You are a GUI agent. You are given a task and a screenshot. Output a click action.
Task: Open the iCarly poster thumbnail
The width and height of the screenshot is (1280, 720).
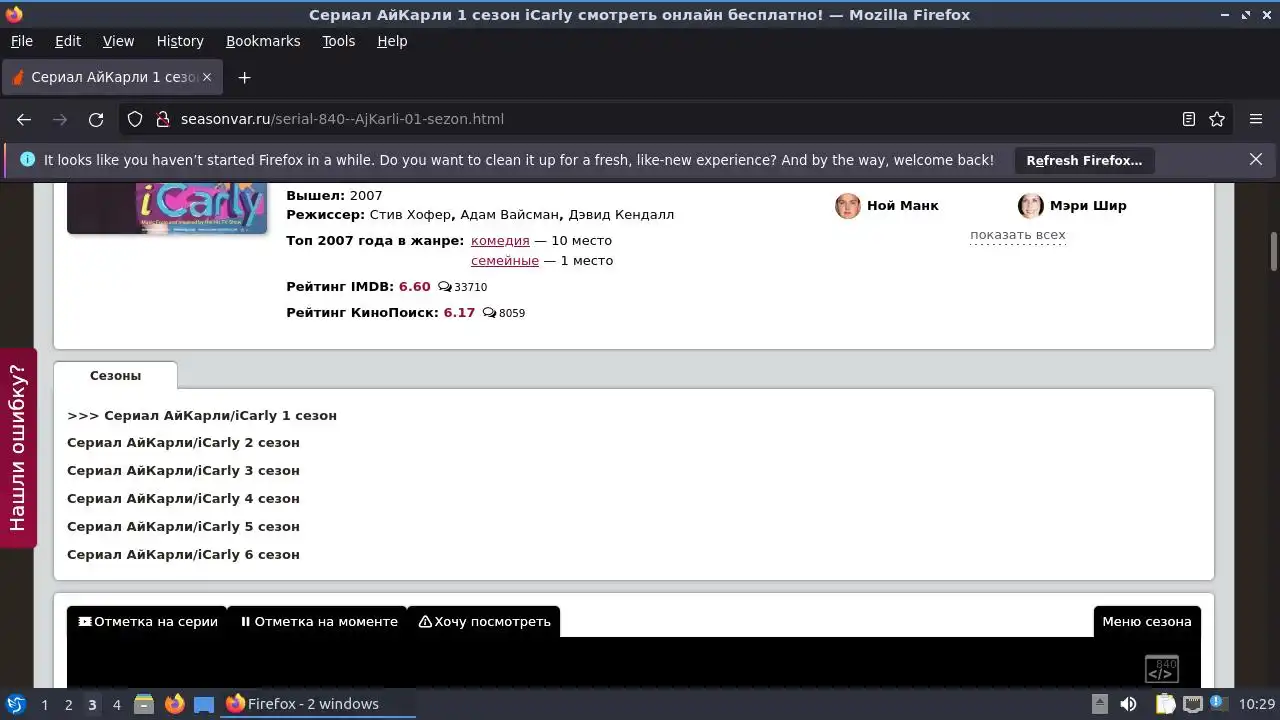point(167,208)
